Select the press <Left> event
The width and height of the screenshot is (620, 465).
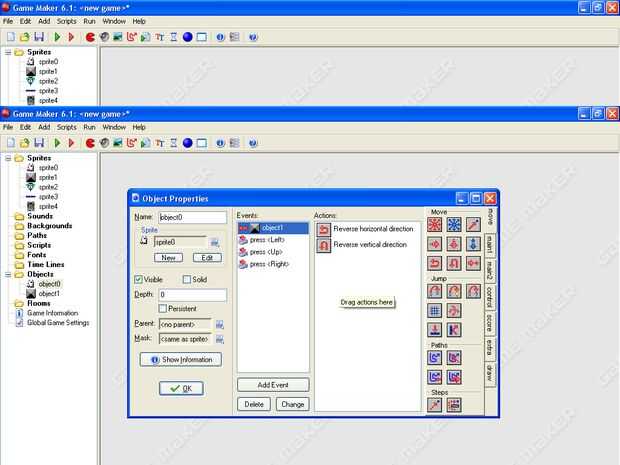click(273, 240)
